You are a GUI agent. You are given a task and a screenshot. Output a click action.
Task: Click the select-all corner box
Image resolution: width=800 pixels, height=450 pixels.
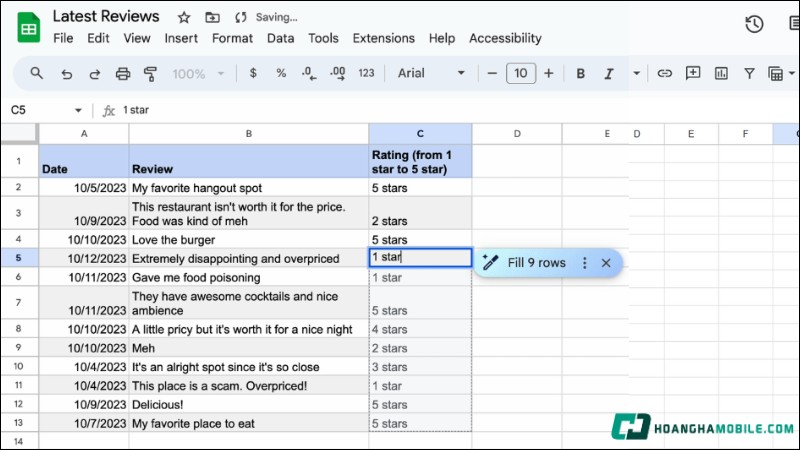[19, 134]
